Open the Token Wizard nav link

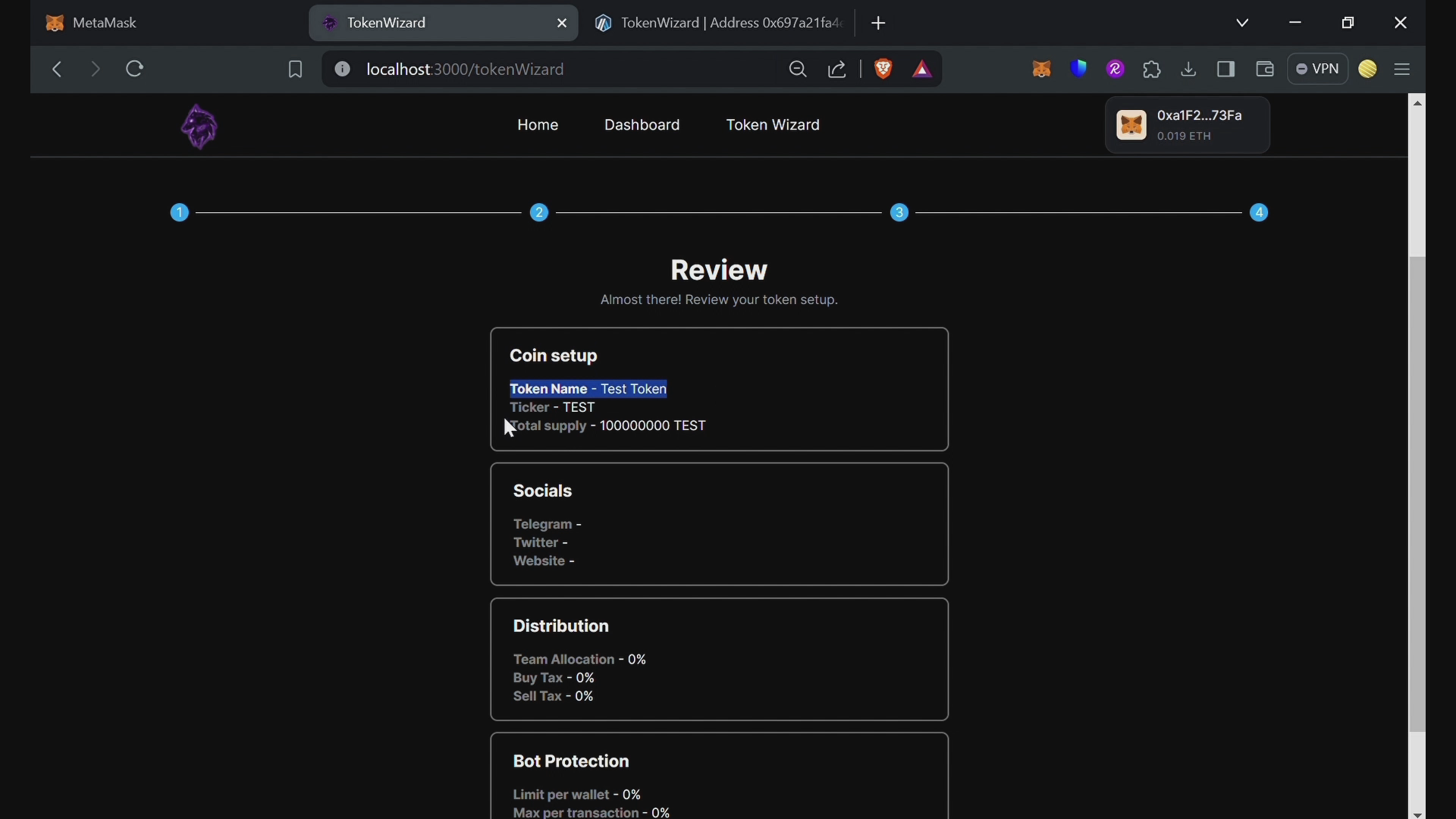click(x=773, y=125)
